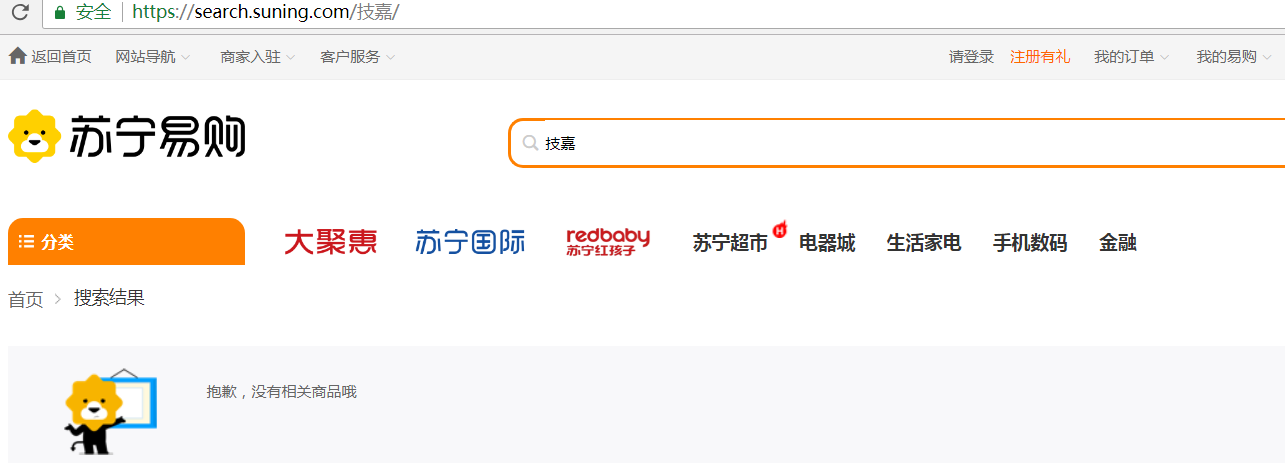Click the 请登录 login link

971,57
